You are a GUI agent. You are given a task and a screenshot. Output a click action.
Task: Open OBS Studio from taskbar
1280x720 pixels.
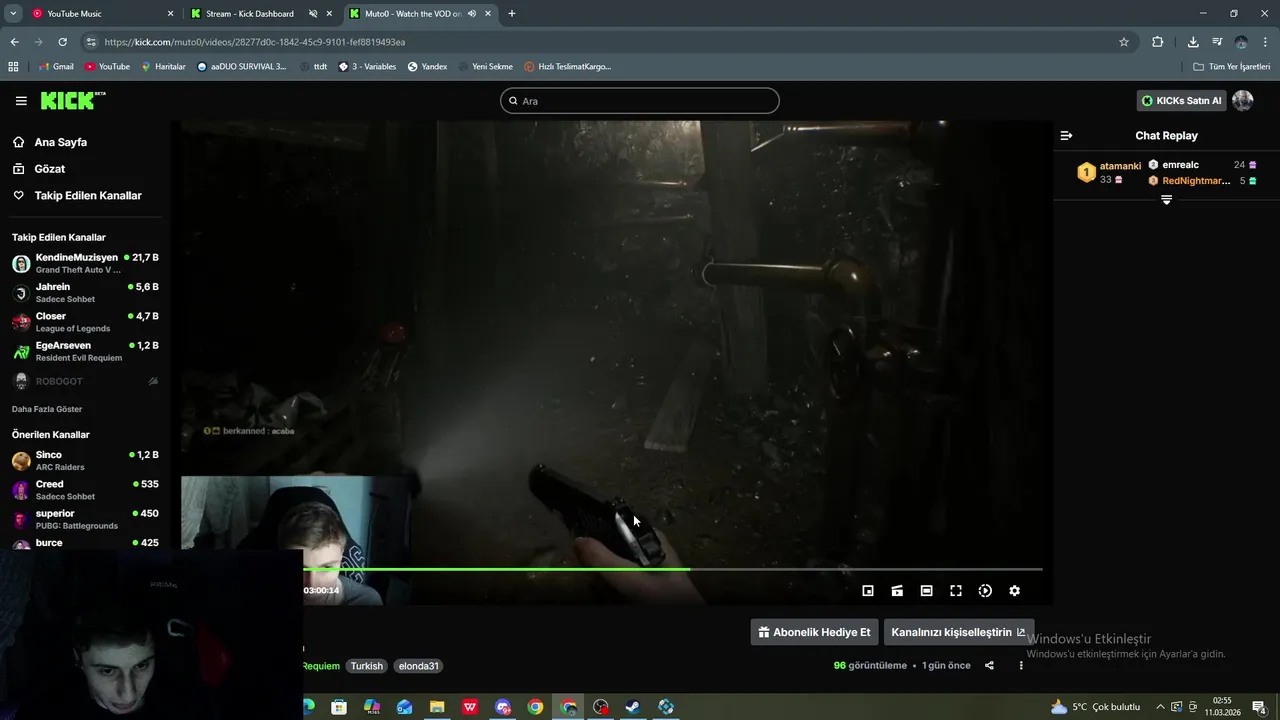click(600, 707)
